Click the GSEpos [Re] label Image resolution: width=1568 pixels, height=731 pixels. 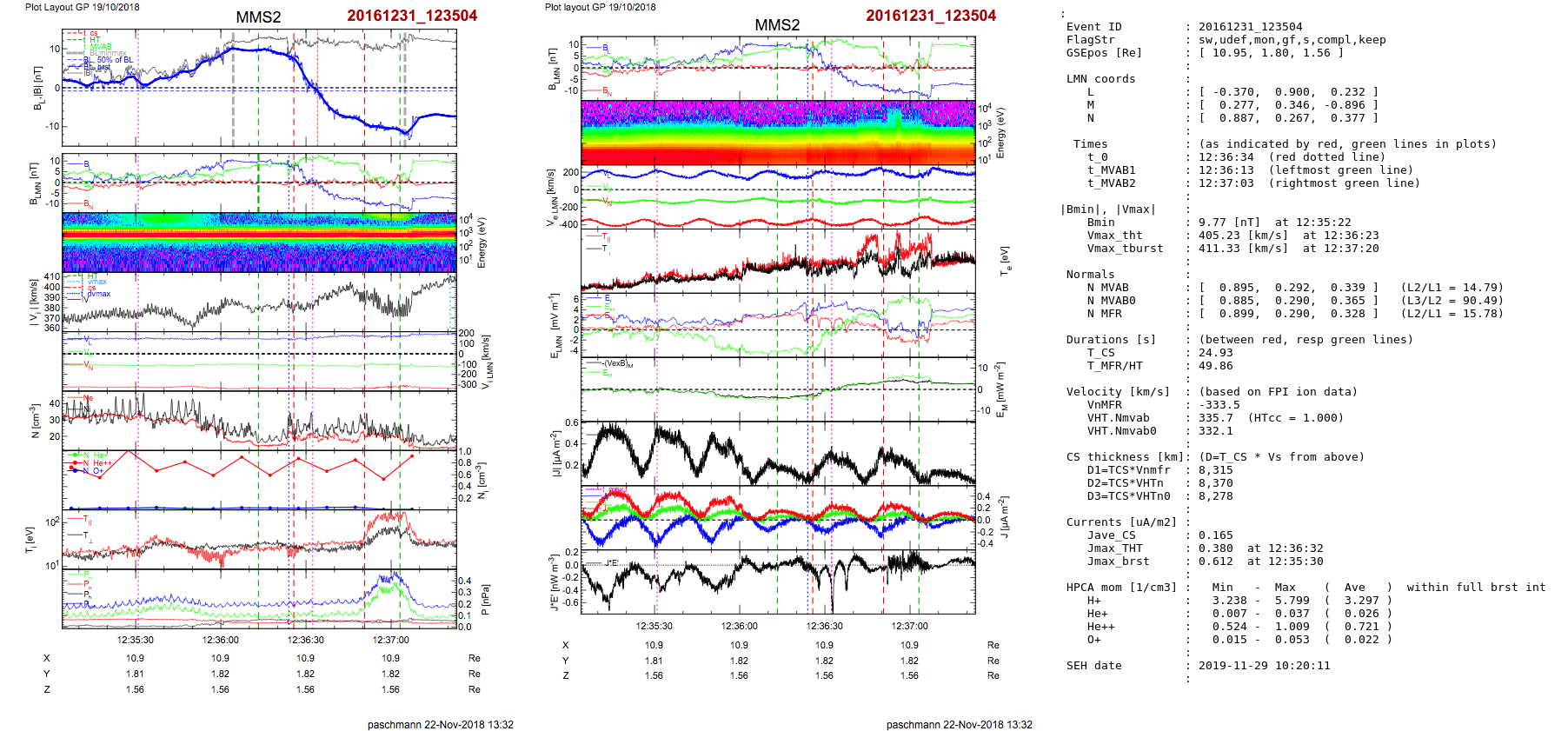(x=1104, y=53)
